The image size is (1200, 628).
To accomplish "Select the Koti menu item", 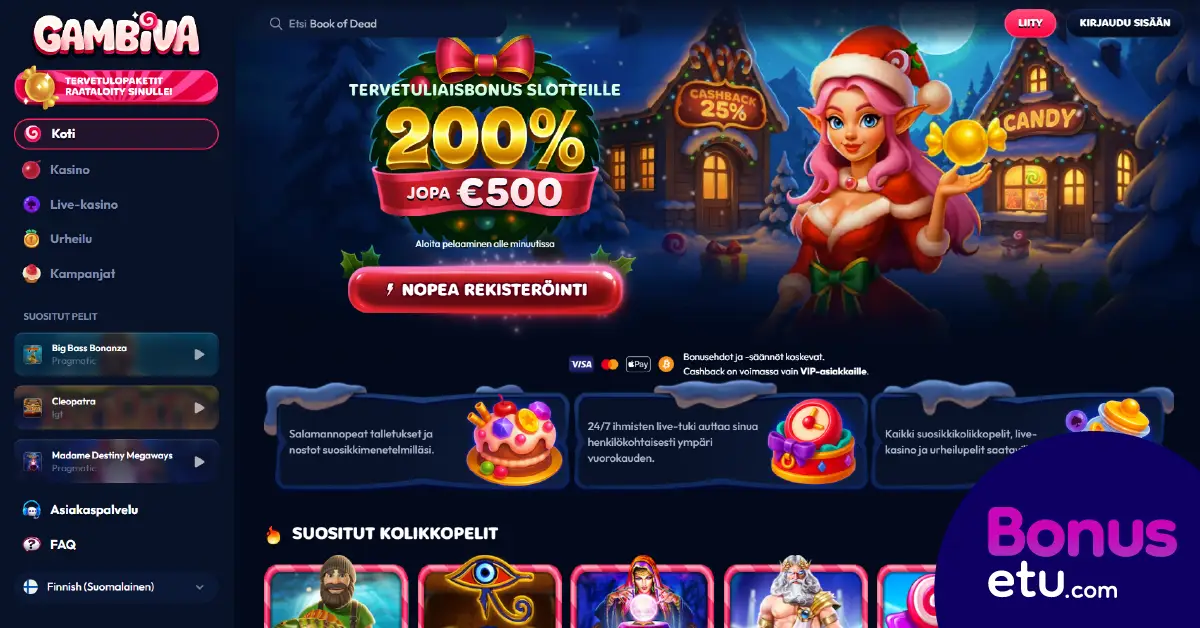I will click(117, 133).
